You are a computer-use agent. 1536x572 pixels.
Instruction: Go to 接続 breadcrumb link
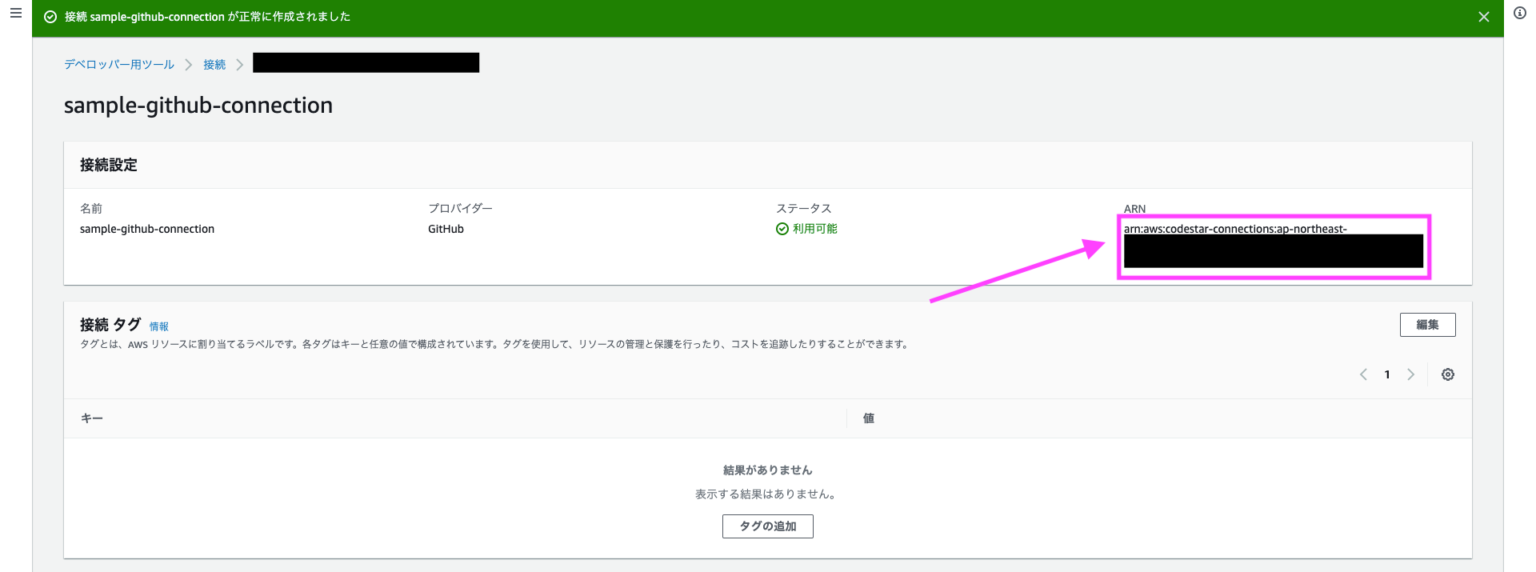[x=215, y=64]
